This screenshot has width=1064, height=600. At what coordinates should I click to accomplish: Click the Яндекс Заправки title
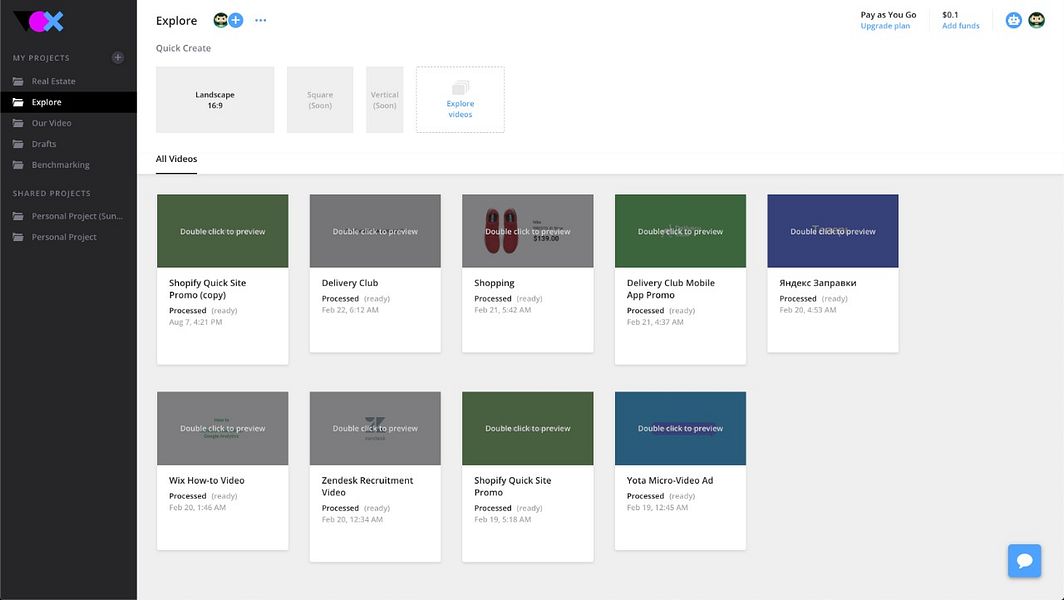(818, 283)
